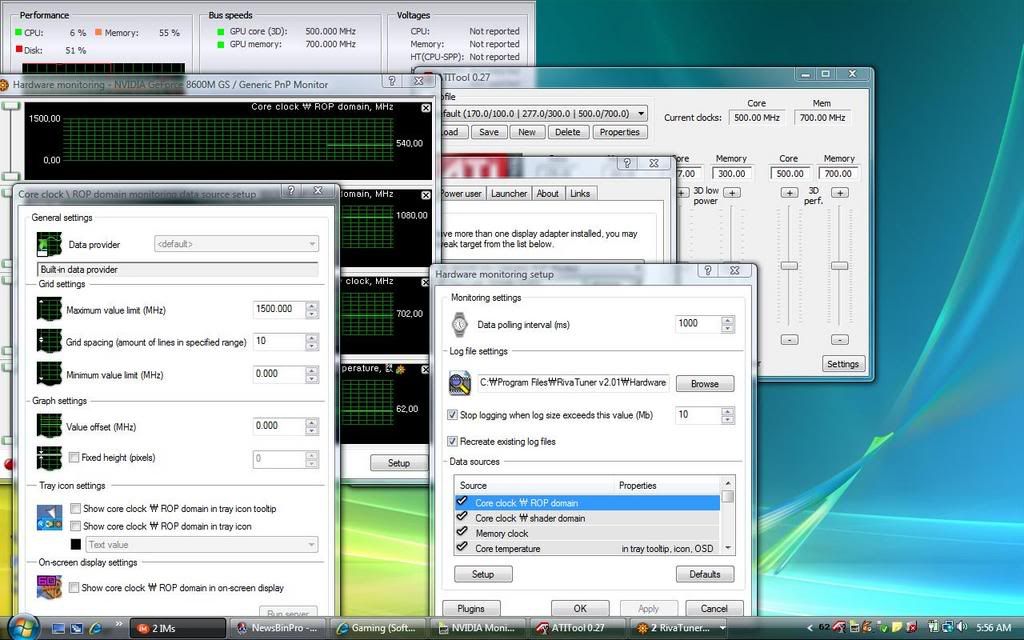The width and height of the screenshot is (1024, 640).
Task: Launch Internet Explorer from quick launch
Action: 95,628
